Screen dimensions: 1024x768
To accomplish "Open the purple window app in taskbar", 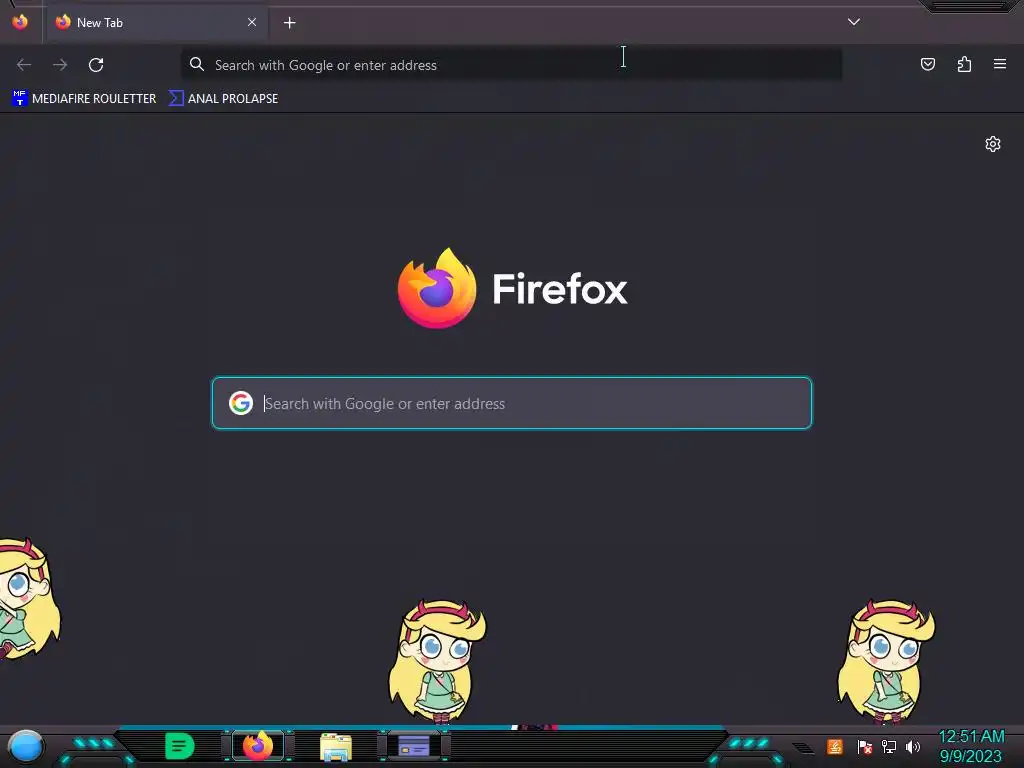I will point(414,746).
